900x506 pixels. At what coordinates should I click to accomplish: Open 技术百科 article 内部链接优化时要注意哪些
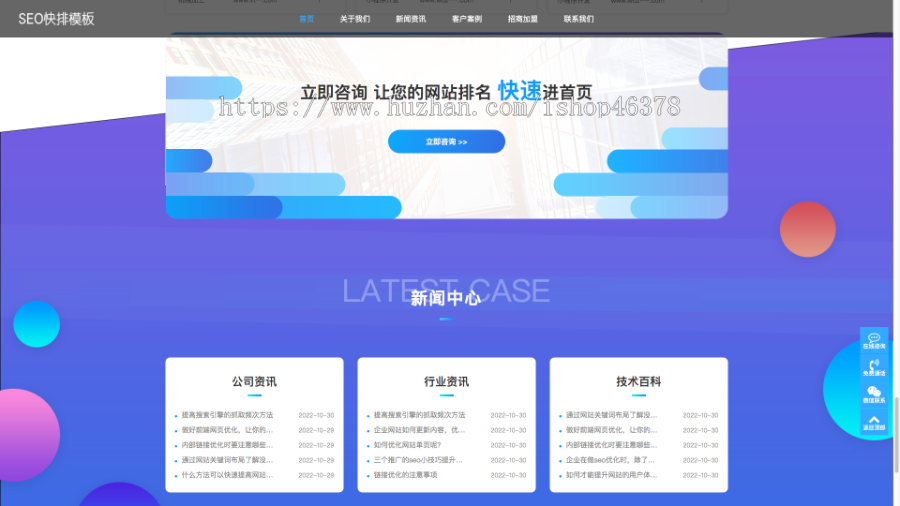coord(611,445)
